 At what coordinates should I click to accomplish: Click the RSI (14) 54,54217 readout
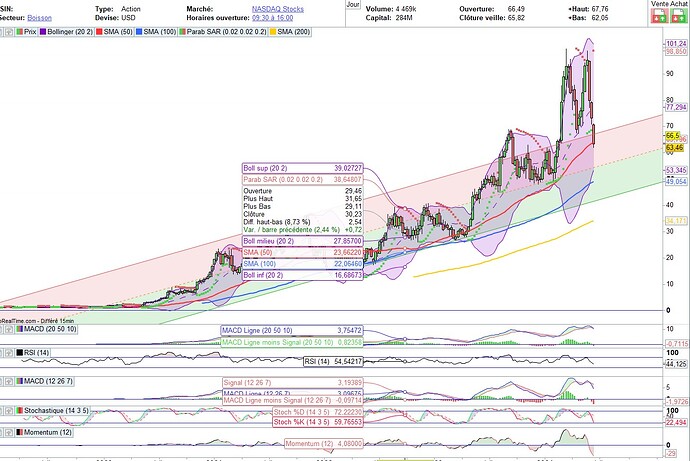coord(333,362)
